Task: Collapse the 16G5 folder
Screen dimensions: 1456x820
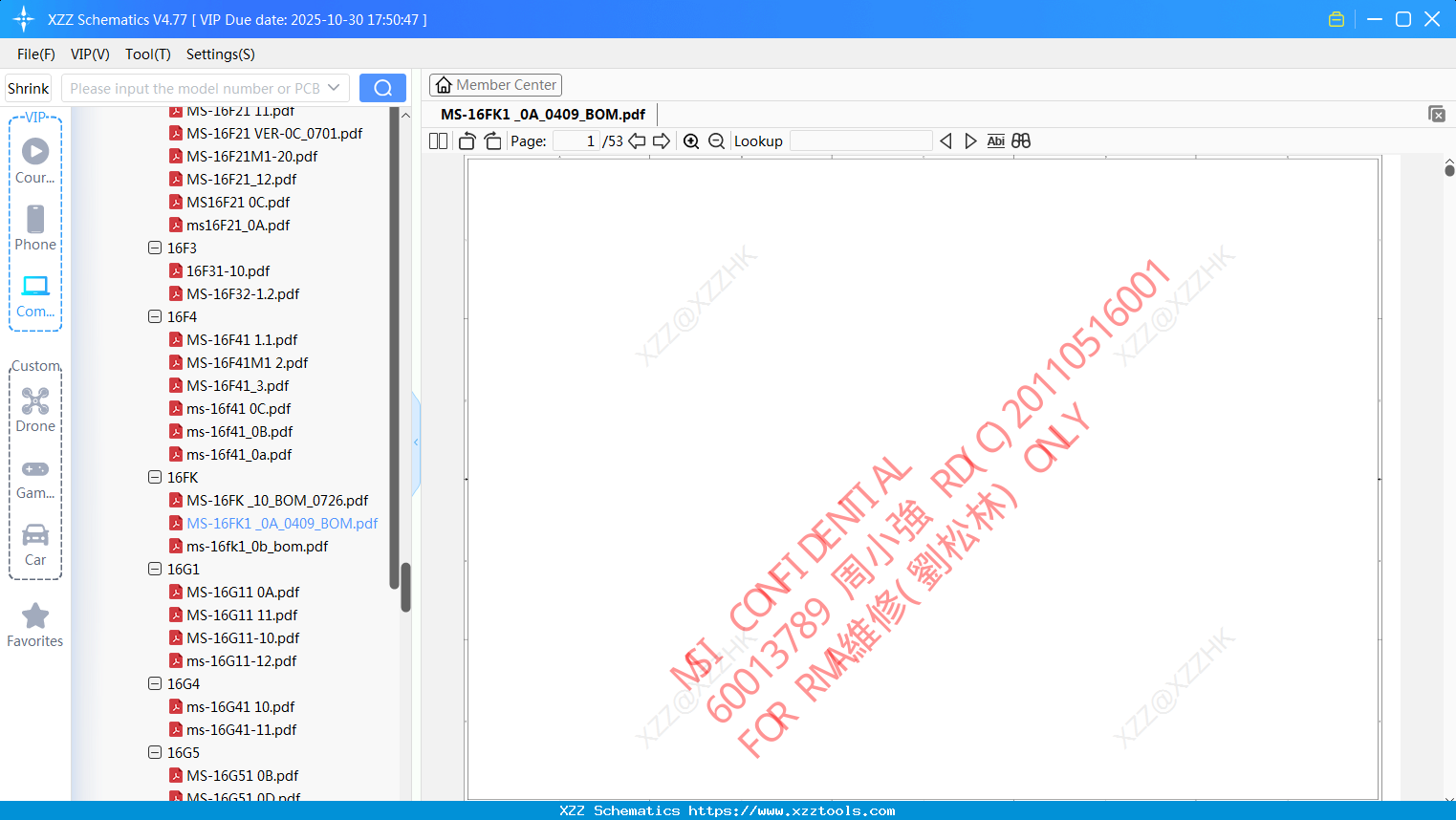Action: (x=155, y=752)
